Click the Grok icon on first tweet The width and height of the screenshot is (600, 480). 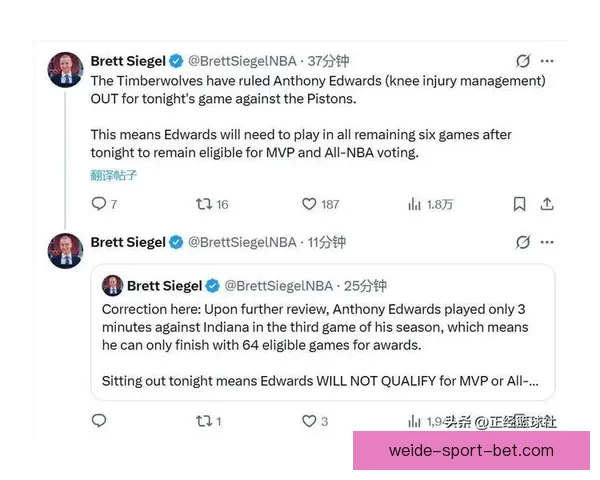pyautogui.click(x=523, y=61)
